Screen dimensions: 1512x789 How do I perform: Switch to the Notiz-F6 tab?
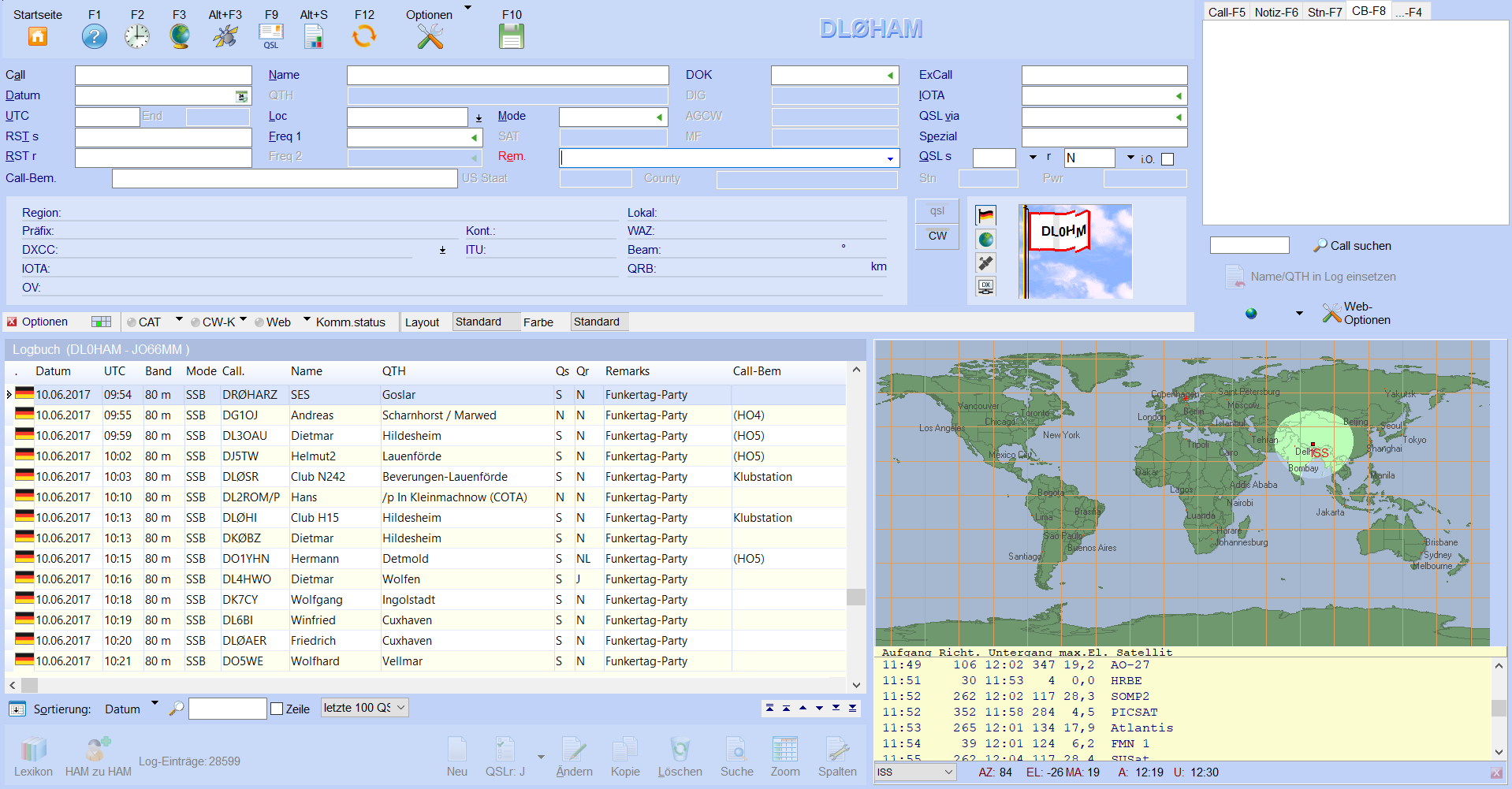coord(1276,12)
